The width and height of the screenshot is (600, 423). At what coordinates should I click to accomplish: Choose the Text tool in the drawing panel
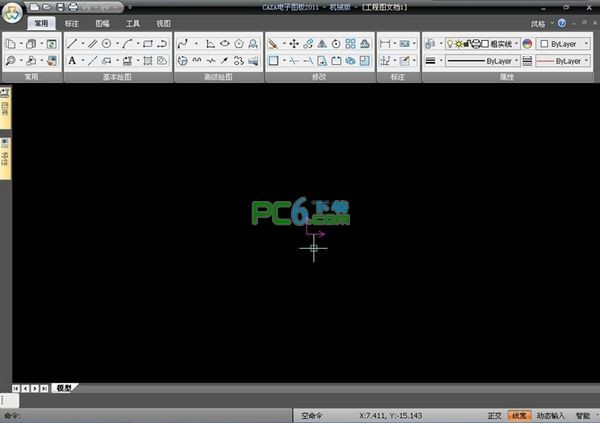coord(72,61)
